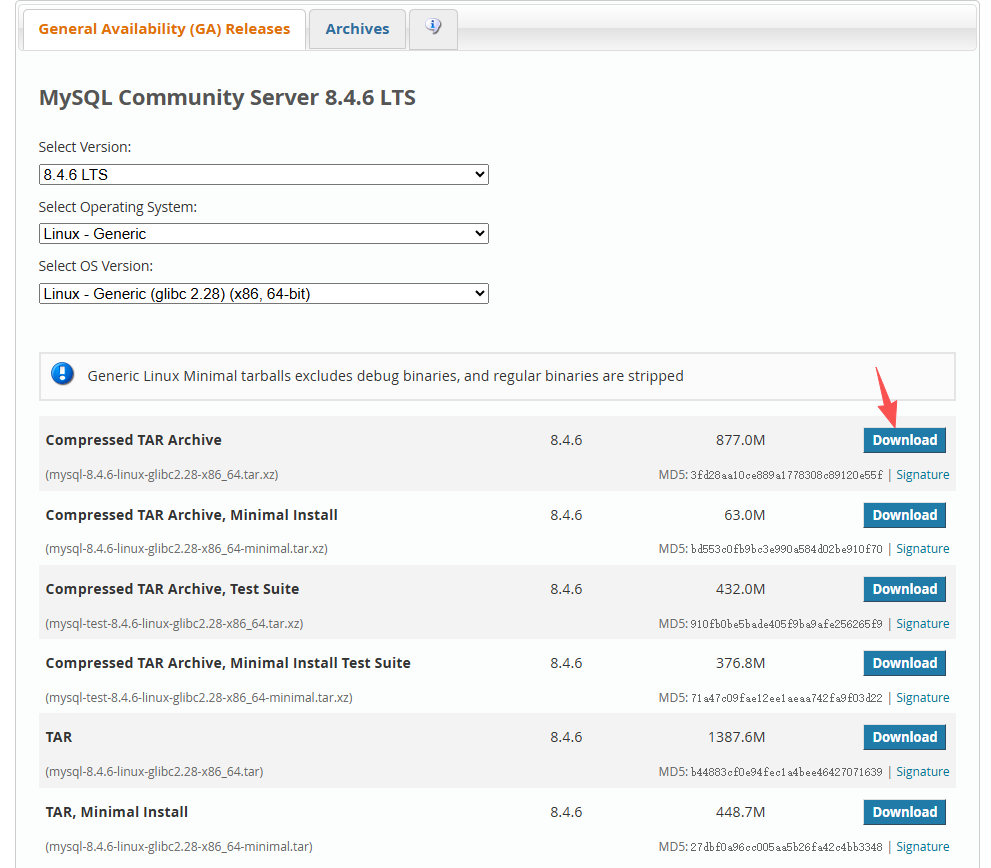Click filename mysql-8.4.6-linux-glibc2.28-x86_64-minimal.tar.xz
Screen dimensions: 991x868
(186, 549)
